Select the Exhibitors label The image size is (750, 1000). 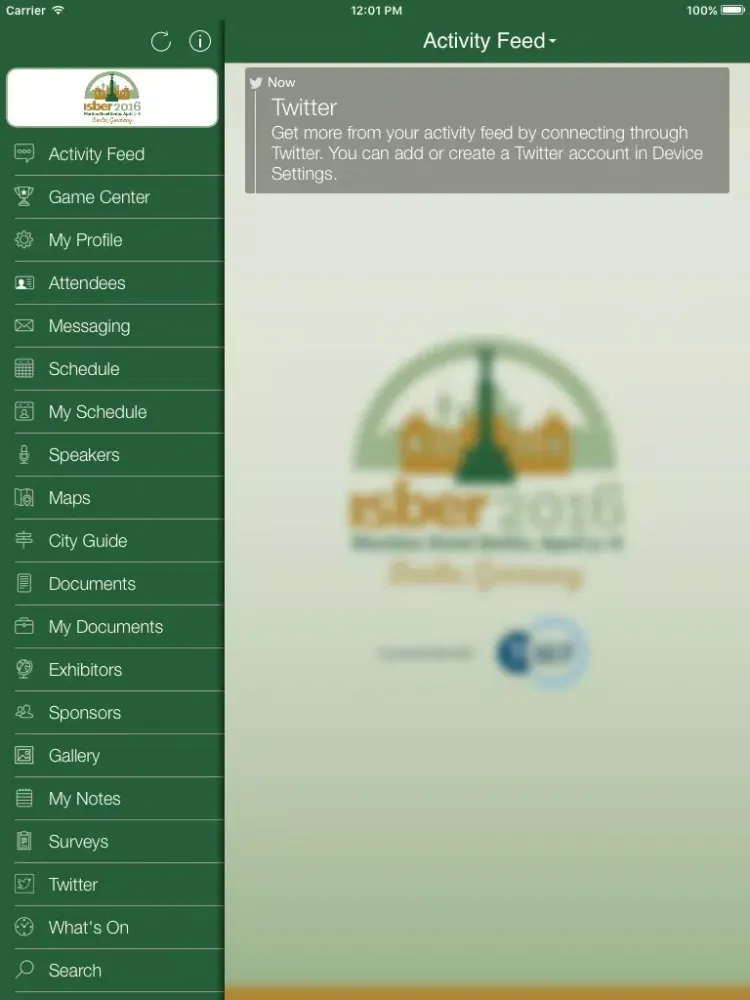[85, 670]
